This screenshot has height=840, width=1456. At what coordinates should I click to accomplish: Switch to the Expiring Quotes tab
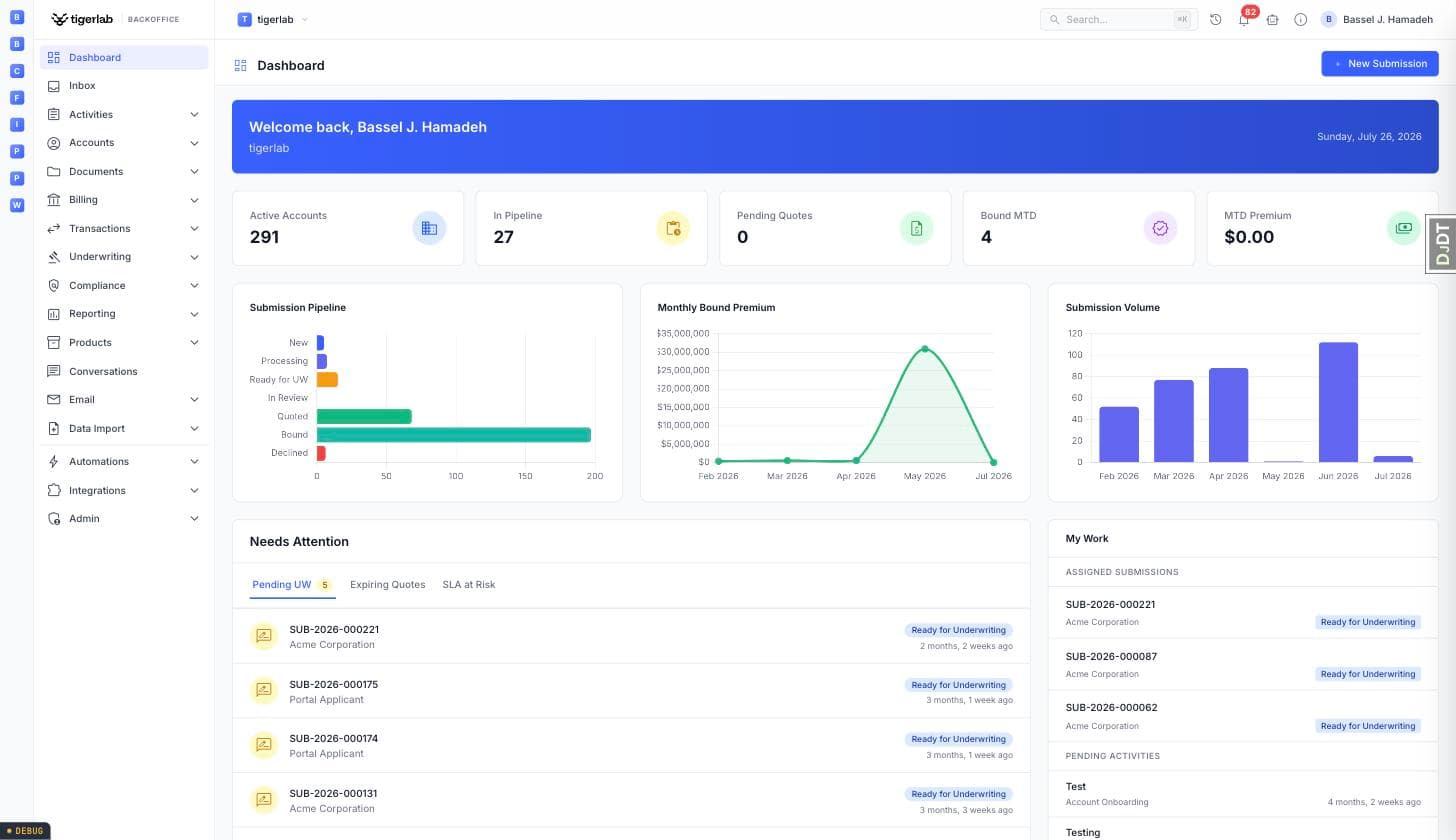tap(387, 585)
